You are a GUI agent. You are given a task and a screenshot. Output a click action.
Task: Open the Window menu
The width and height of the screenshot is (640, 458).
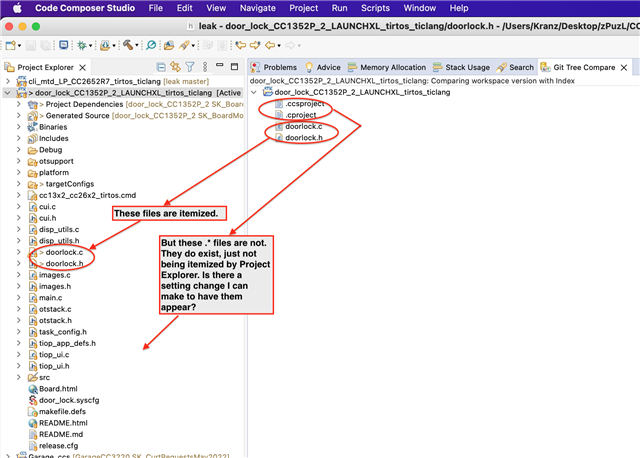tap(420, 8)
